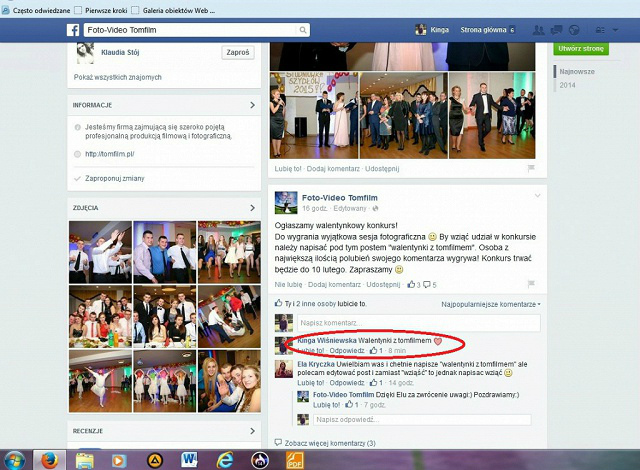Open File Explorer from the taskbar
The image size is (640, 470).
tap(84, 461)
